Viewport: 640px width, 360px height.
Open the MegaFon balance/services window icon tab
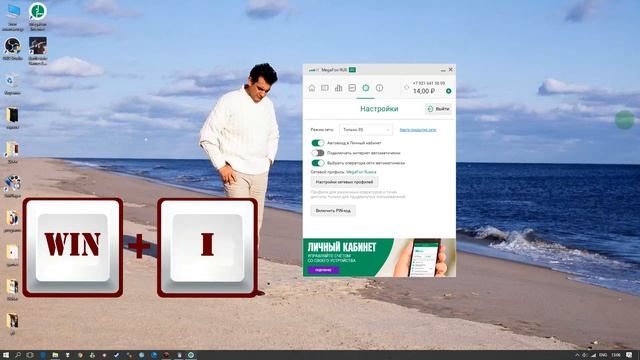(x=352, y=88)
